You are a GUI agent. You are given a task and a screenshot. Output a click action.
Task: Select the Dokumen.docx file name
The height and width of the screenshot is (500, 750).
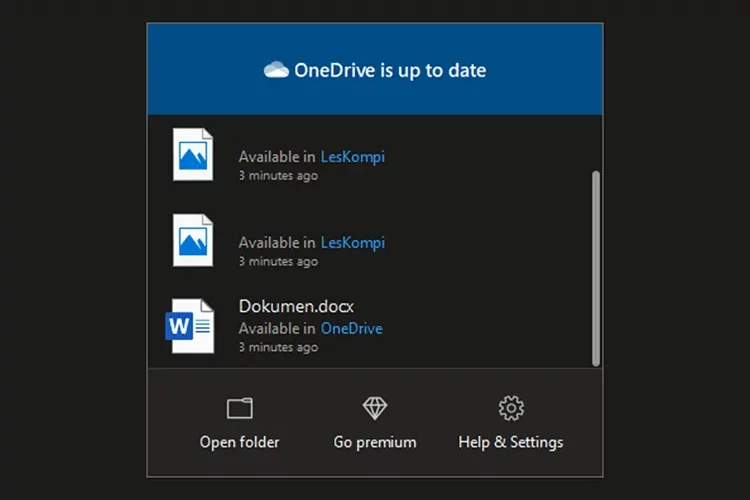point(296,306)
